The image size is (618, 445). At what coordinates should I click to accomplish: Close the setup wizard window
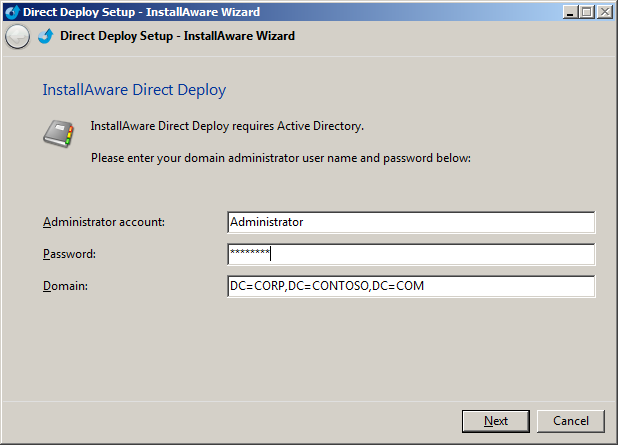[605, 12]
